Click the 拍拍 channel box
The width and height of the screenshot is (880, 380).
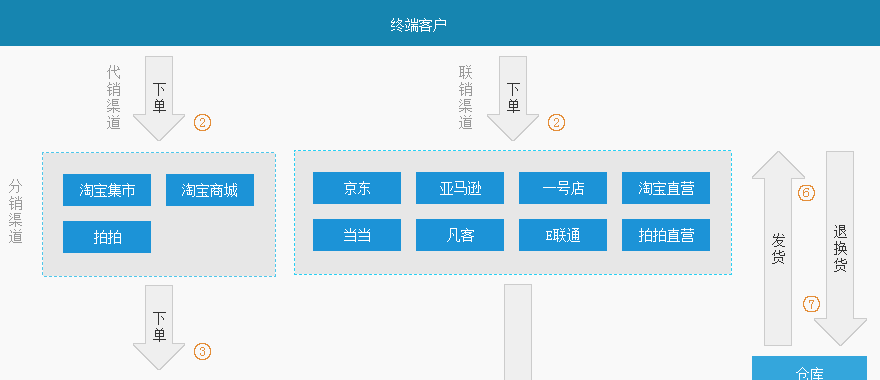107,237
